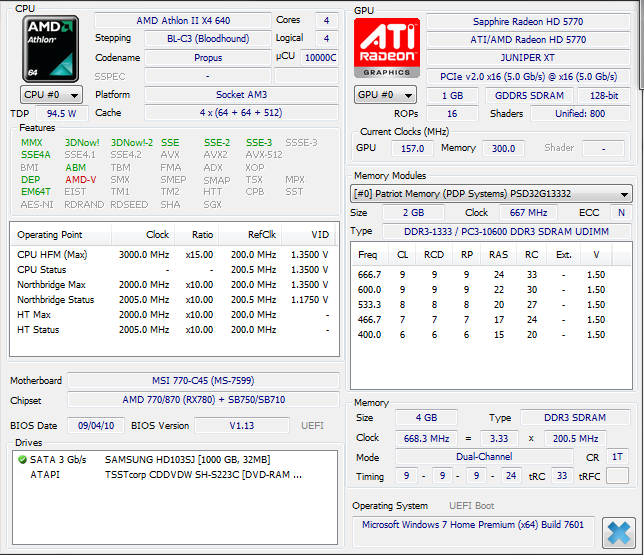Click the Propus codename field
The width and height of the screenshot is (644, 555).
(208, 58)
